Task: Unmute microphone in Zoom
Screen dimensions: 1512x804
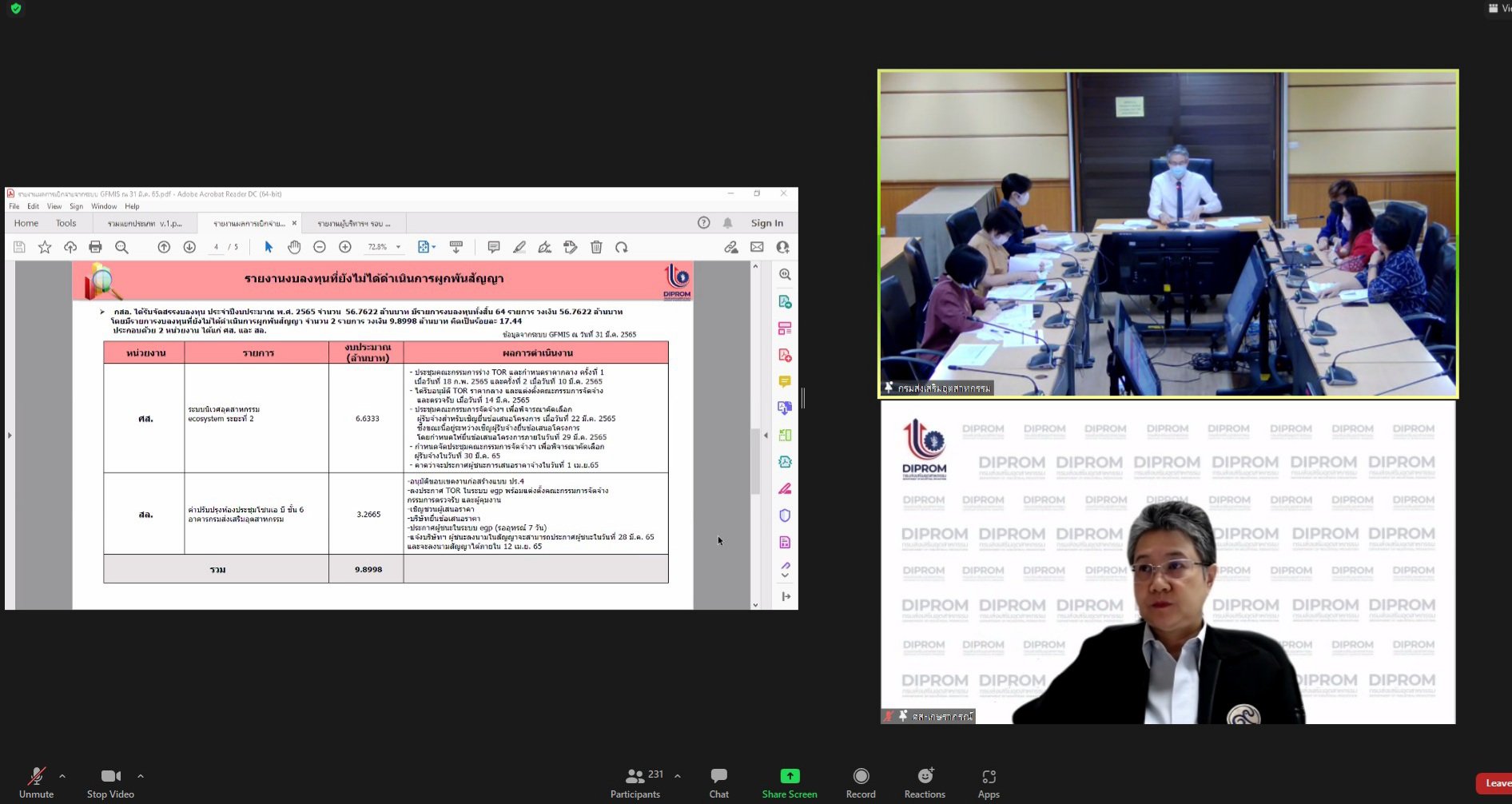Action: (36, 782)
